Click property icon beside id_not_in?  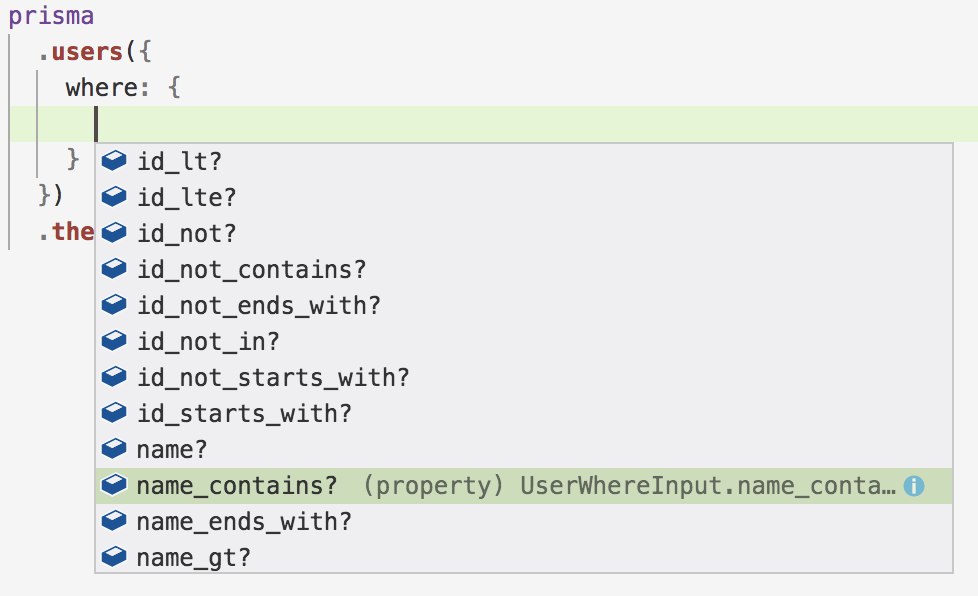click(114, 341)
